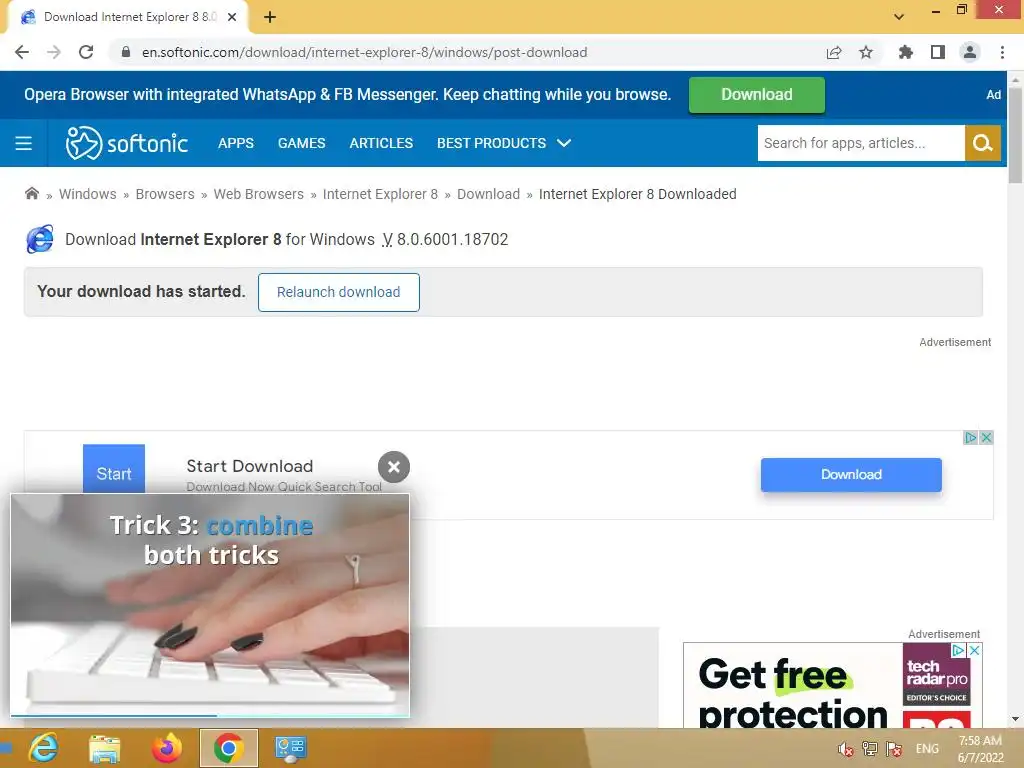Open the taskbar clock showing 7:58 AM
This screenshot has height=768, width=1024.
980,749
